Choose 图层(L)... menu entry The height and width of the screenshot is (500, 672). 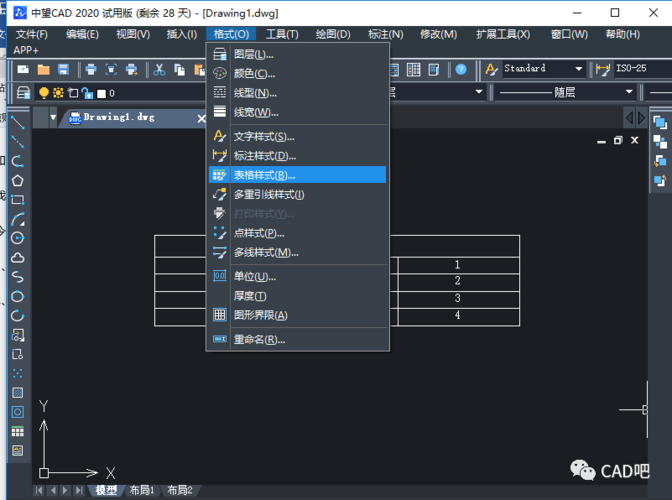point(297,54)
